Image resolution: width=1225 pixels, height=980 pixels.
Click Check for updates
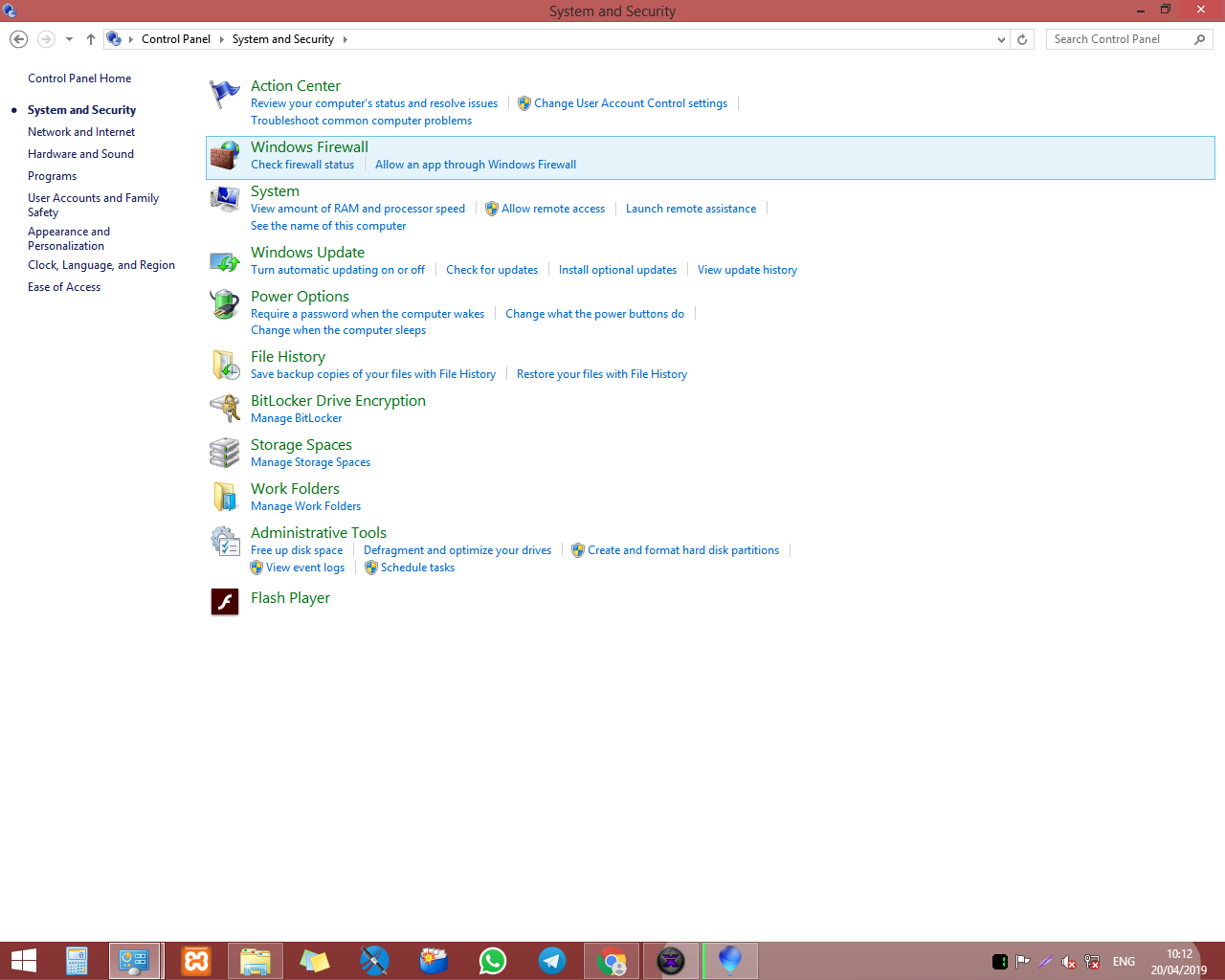(492, 270)
